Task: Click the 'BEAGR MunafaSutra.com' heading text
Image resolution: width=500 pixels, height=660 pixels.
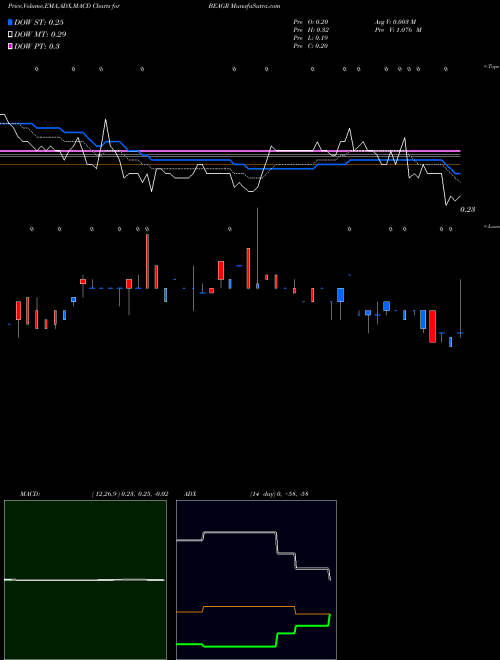Action: 244,6
